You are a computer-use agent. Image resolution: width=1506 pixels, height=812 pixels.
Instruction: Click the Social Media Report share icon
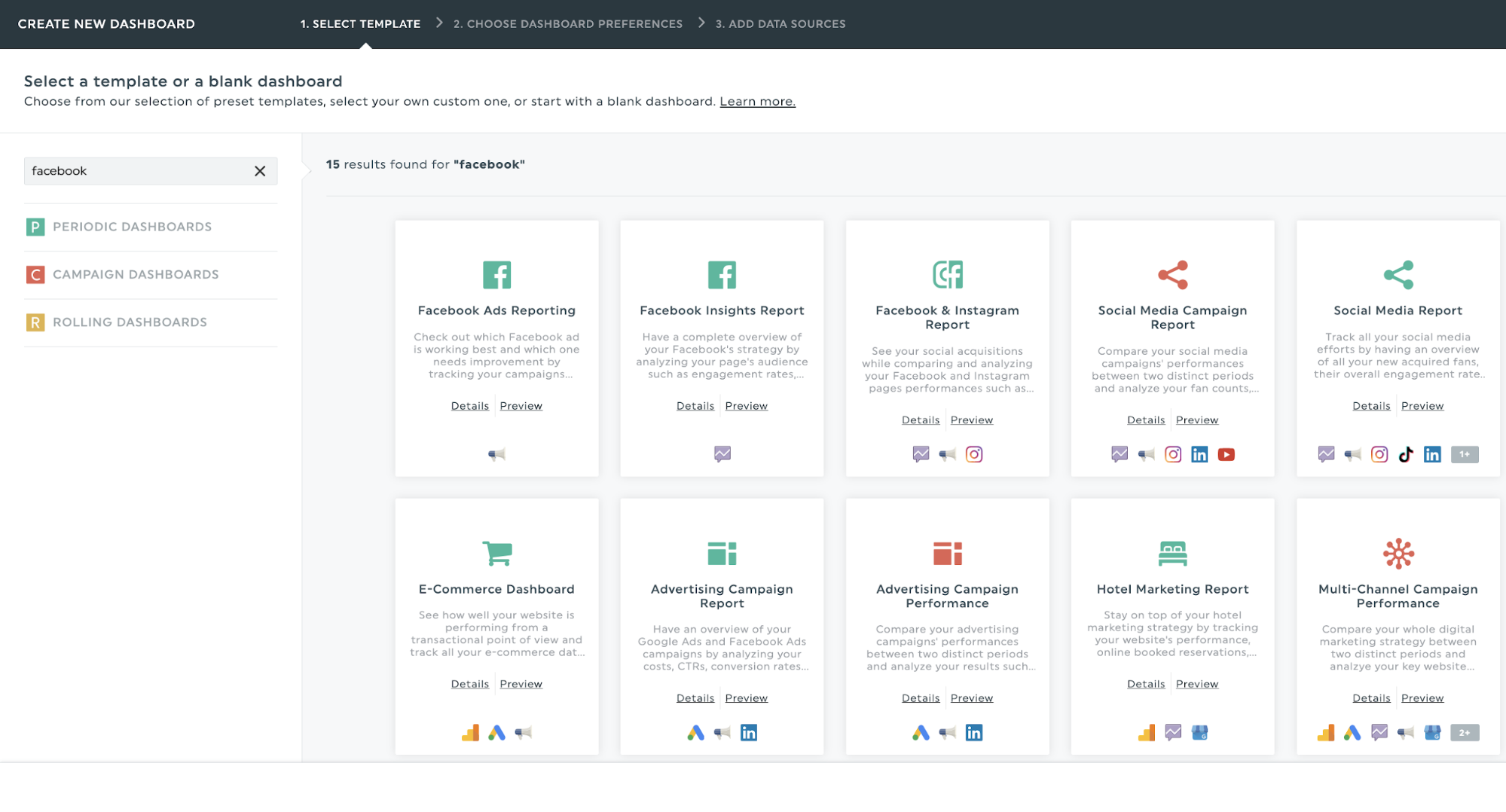point(1398,275)
